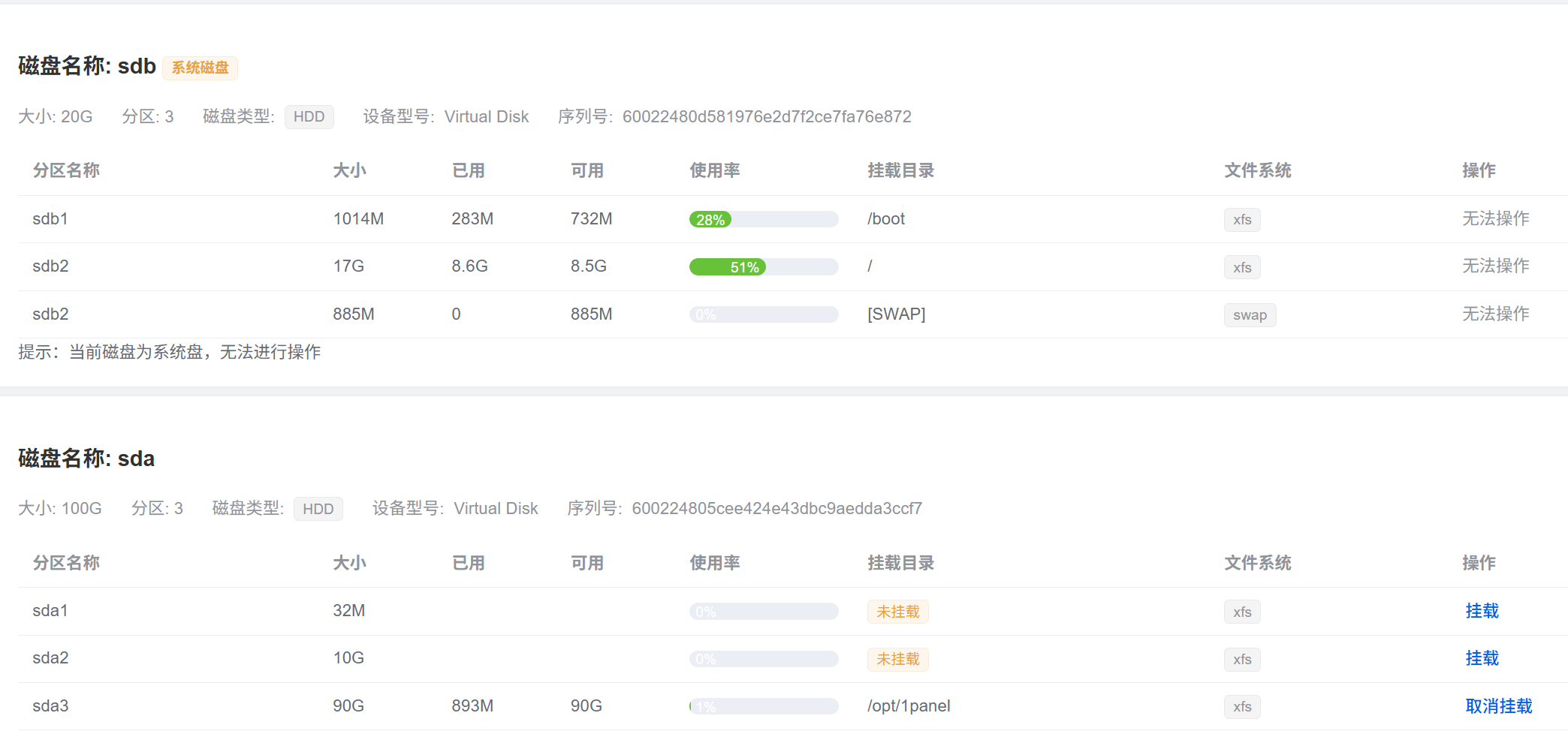
Task: Click the swap filesystem tag
Action: tap(1250, 315)
